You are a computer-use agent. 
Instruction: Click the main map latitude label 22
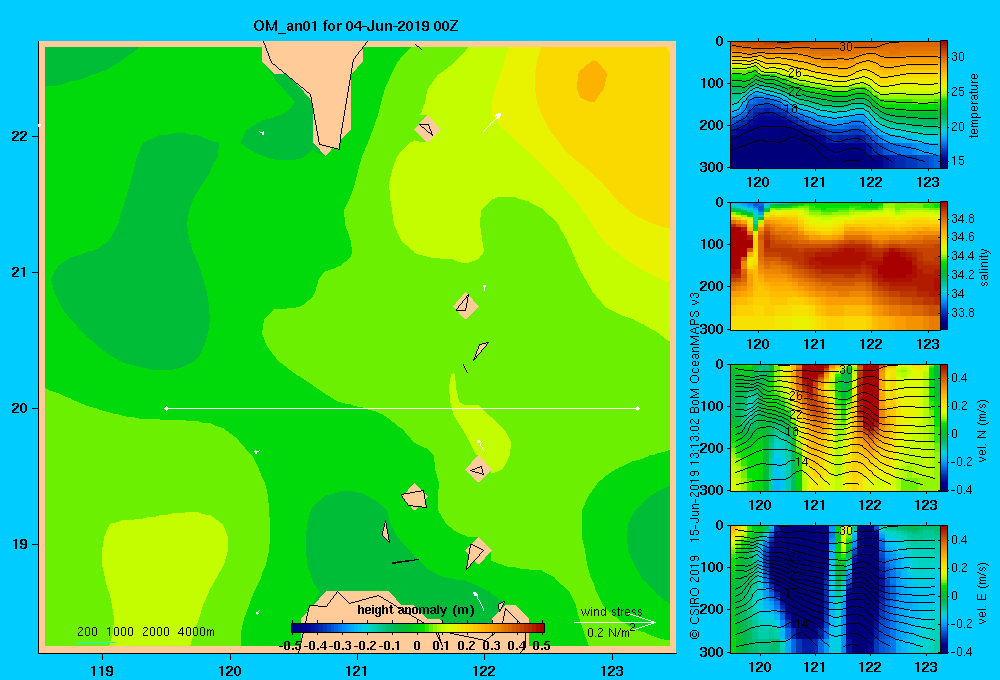(x=19, y=136)
